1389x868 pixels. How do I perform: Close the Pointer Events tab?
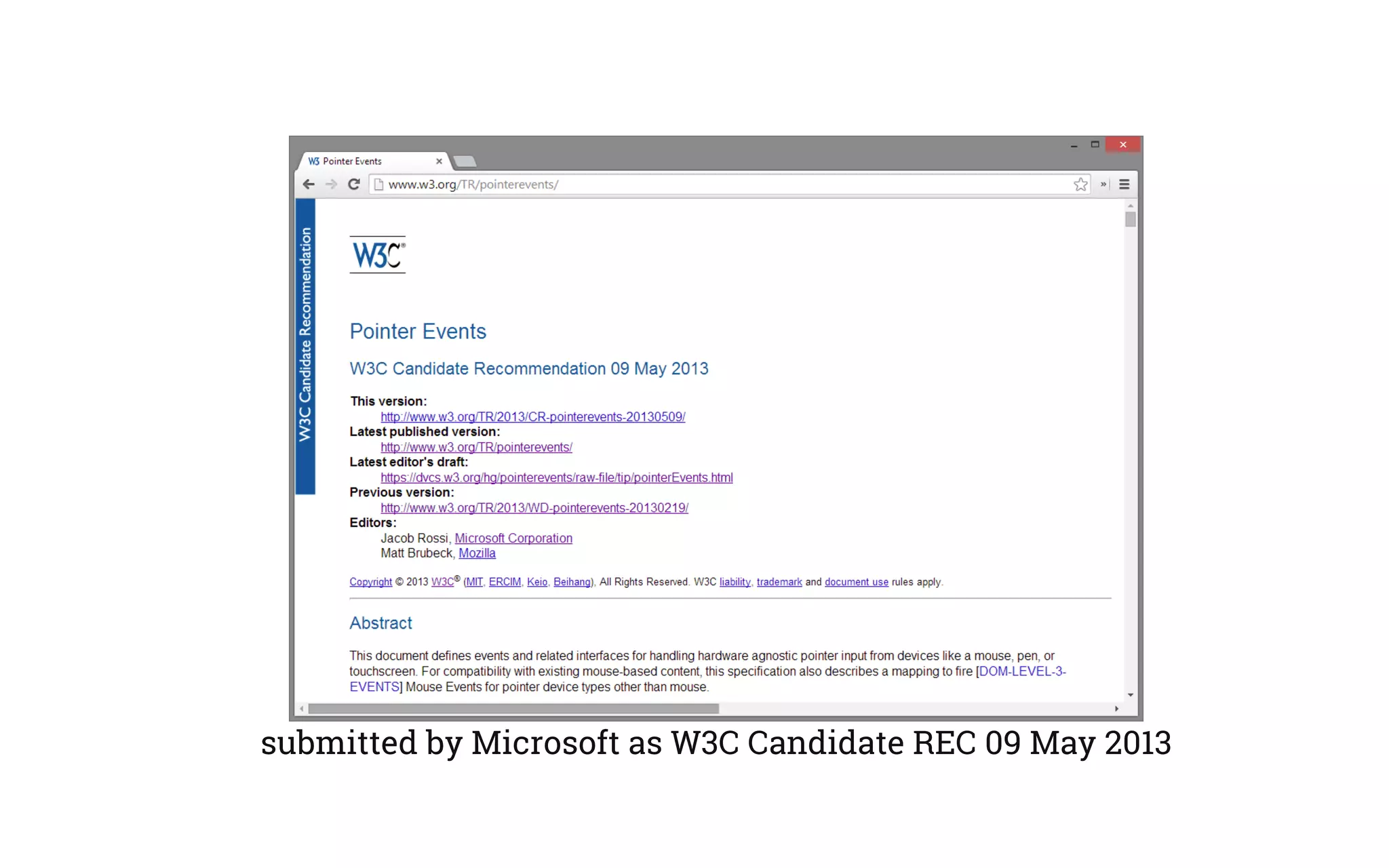pos(439,161)
